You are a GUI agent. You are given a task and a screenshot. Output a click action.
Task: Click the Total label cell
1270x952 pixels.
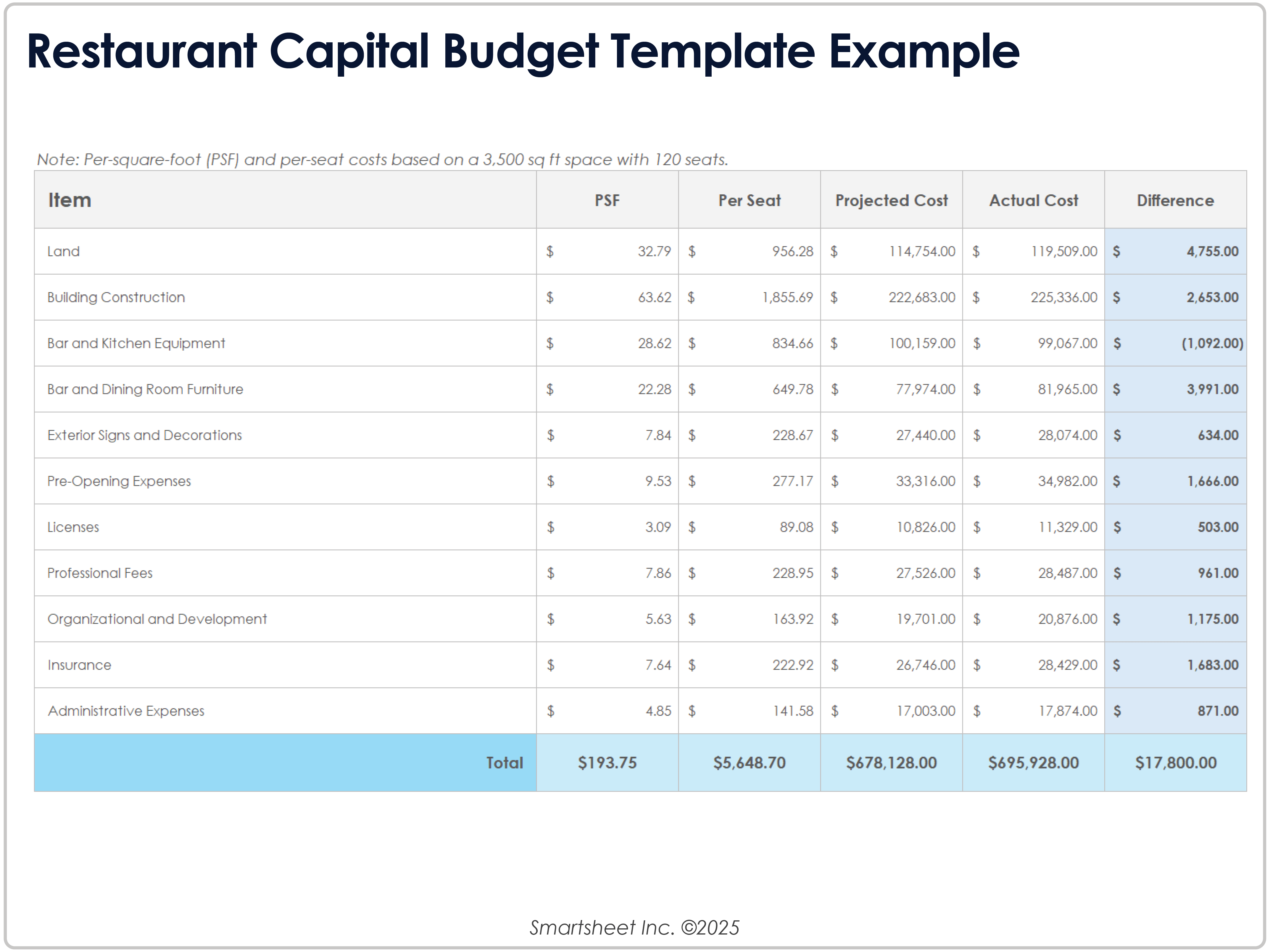click(504, 763)
